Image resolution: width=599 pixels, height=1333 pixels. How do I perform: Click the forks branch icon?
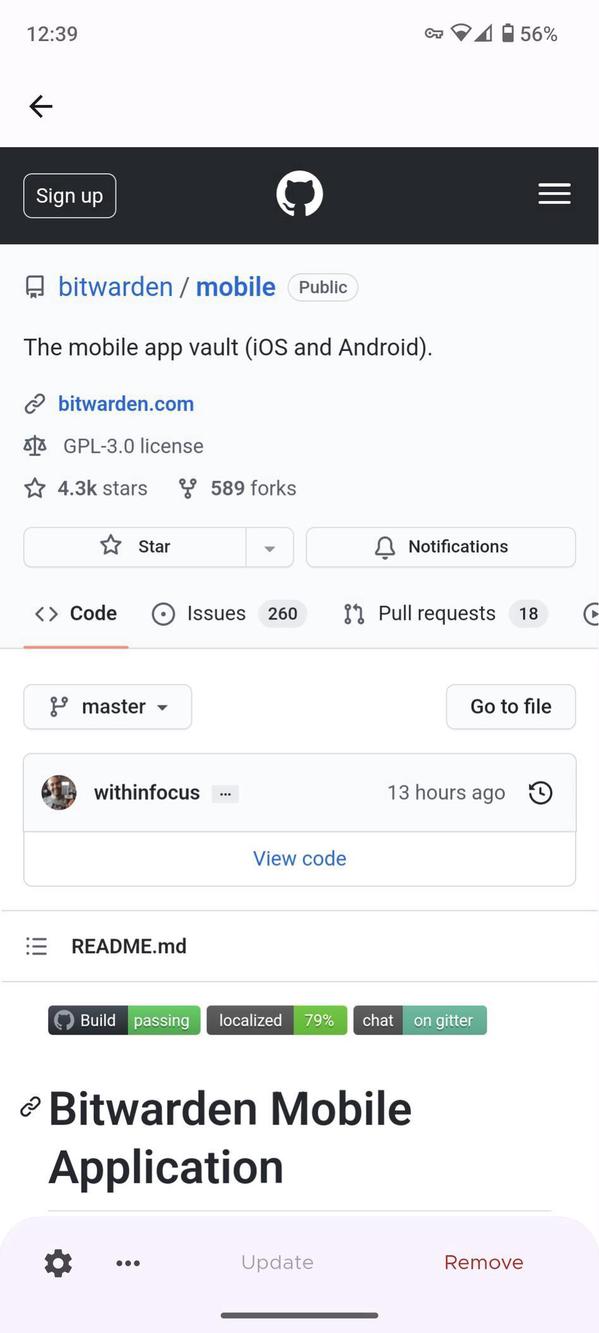click(x=187, y=488)
